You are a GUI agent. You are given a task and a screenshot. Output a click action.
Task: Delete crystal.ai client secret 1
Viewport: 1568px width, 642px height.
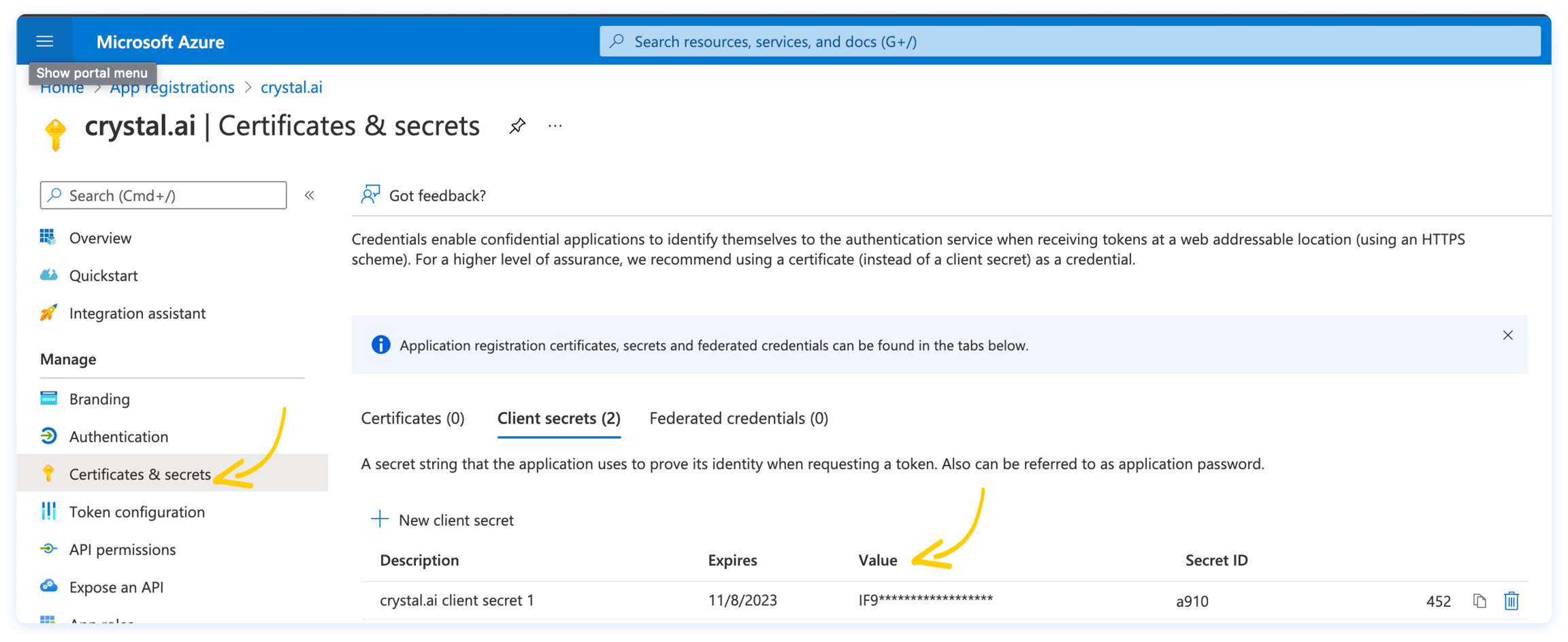pos(1512,601)
